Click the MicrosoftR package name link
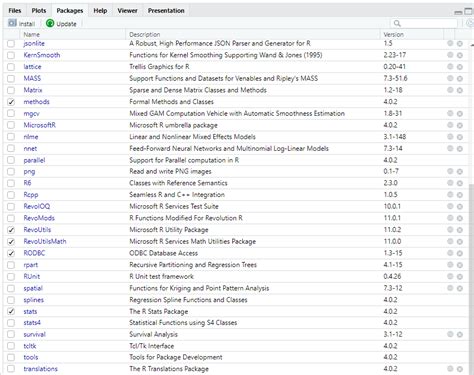This screenshot has height=375, width=474. pos(39,125)
